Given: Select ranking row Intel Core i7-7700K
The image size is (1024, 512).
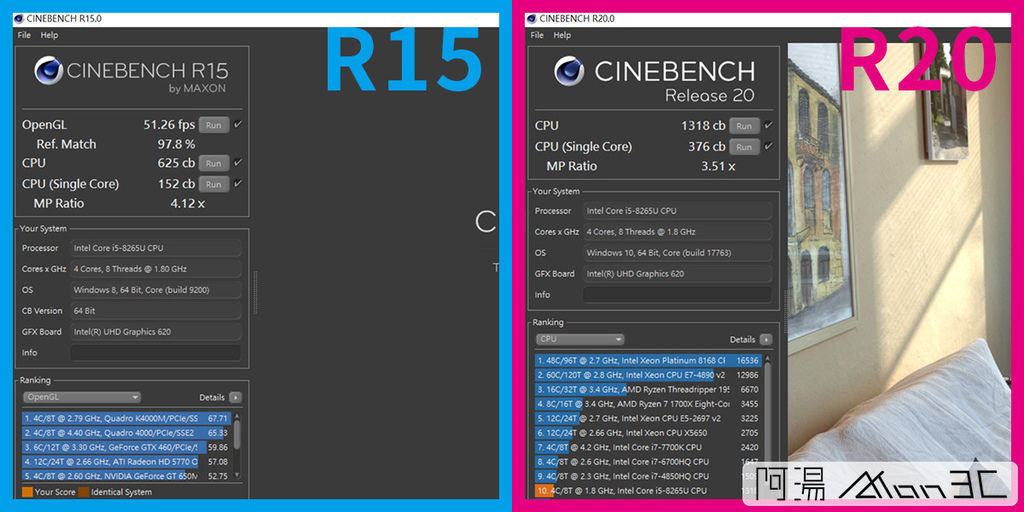Looking at the screenshot, I should pyautogui.click(x=648, y=447).
